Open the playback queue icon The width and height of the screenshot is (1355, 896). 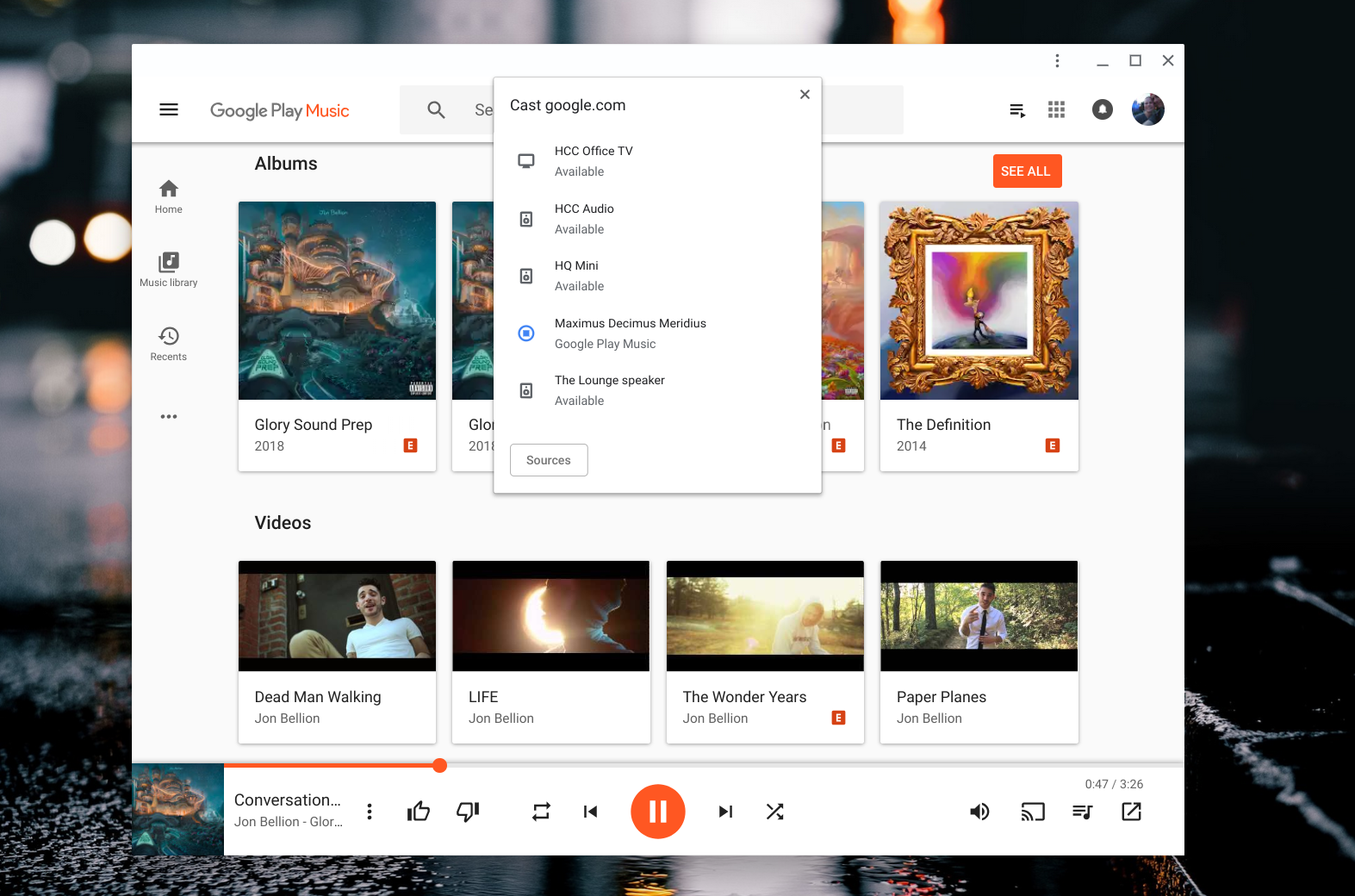pyautogui.click(x=1083, y=812)
